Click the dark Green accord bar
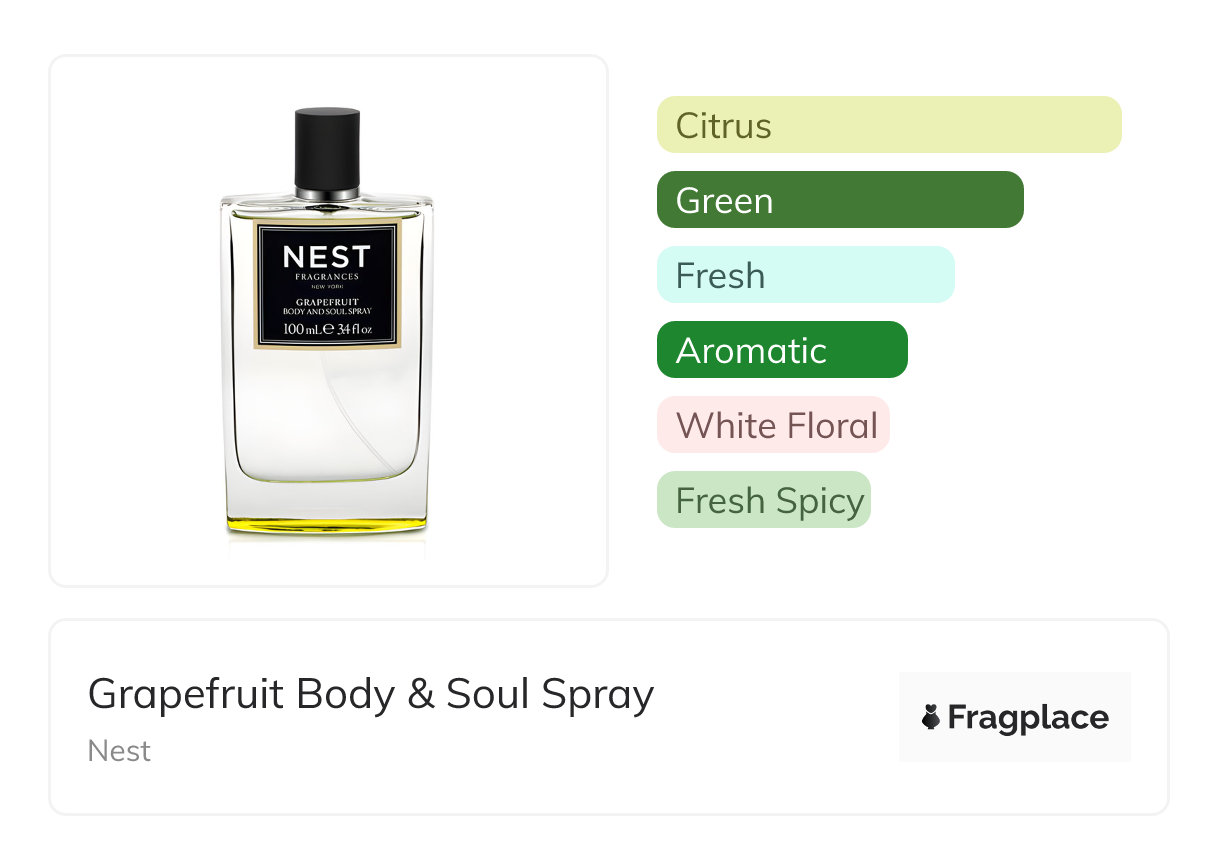 coord(839,200)
